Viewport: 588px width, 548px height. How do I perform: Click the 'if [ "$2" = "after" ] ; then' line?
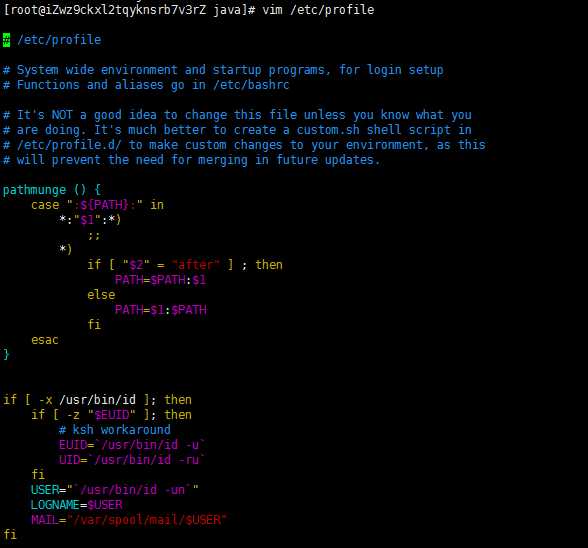(185, 265)
